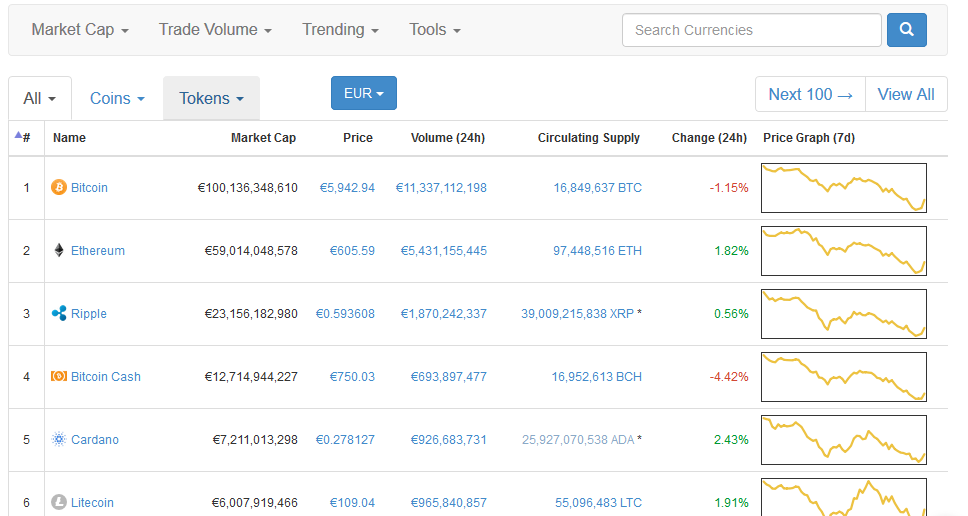
Task: Open the Ethereum name link
Action: [x=98, y=251]
